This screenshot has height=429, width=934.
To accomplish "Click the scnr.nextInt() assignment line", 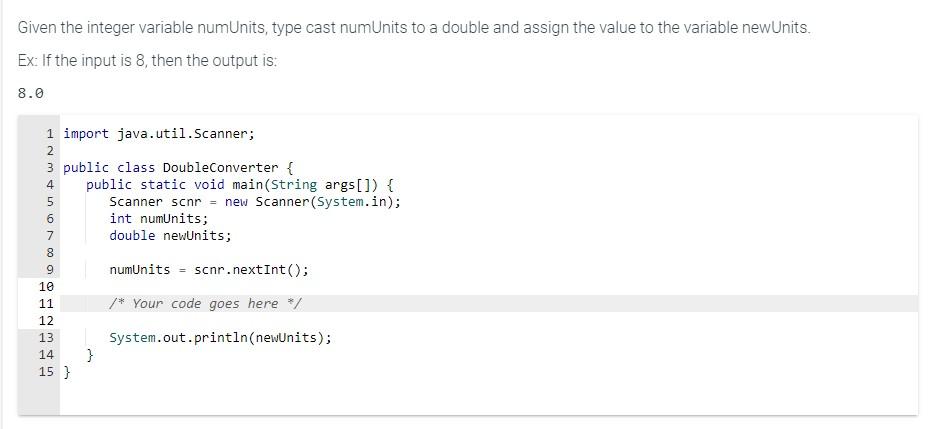I will point(209,270).
